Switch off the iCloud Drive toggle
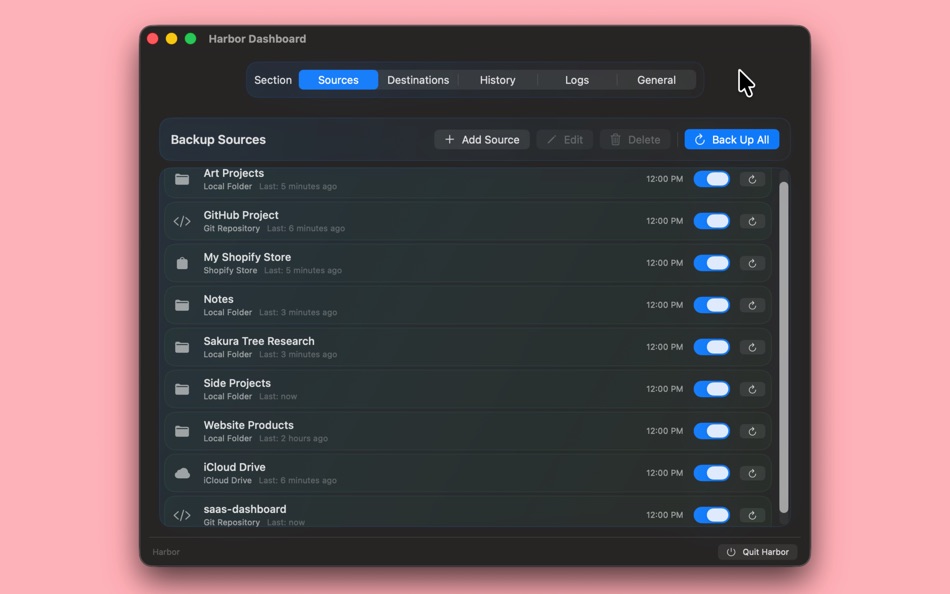The image size is (950, 594). (712, 473)
